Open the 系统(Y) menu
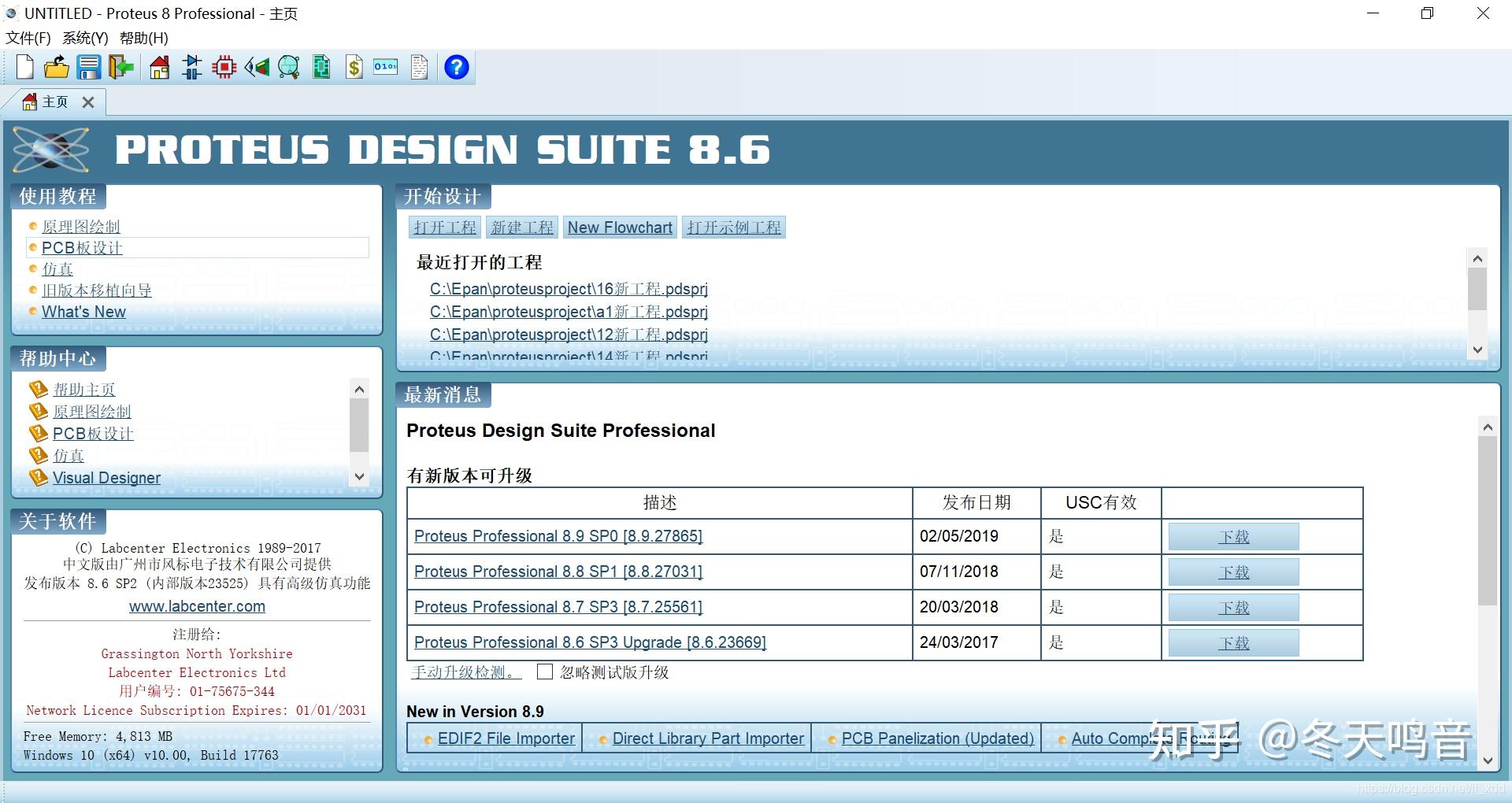Screen dimensions: 1512x803 coord(85,38)
